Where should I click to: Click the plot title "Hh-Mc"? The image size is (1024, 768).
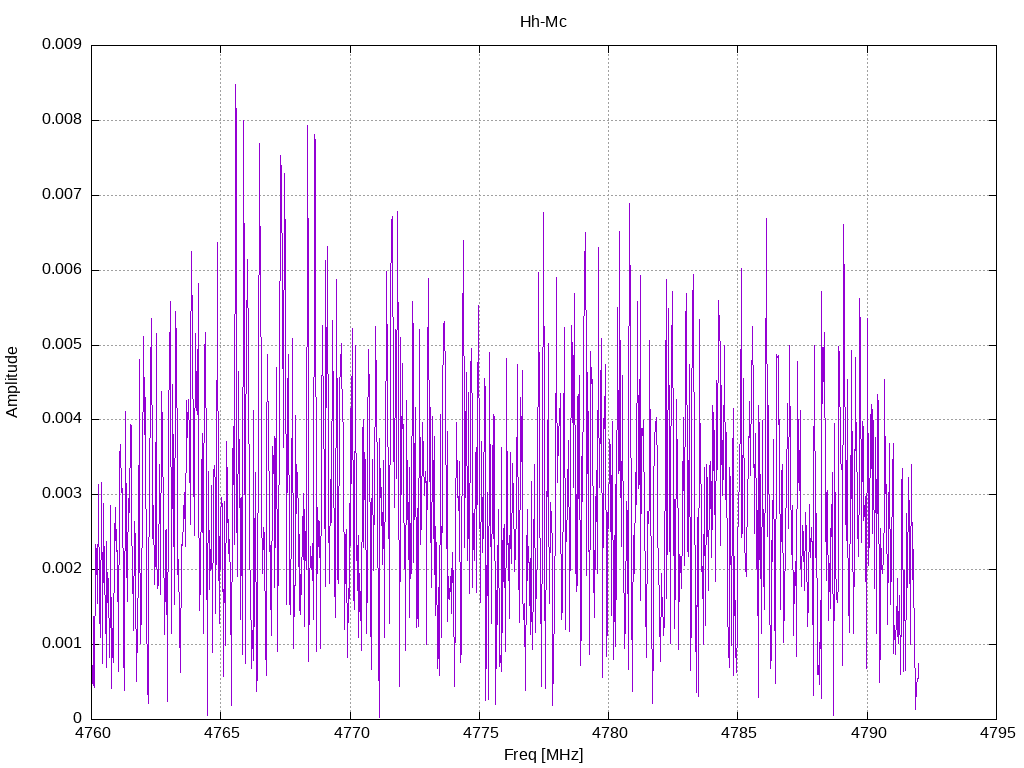543,22
